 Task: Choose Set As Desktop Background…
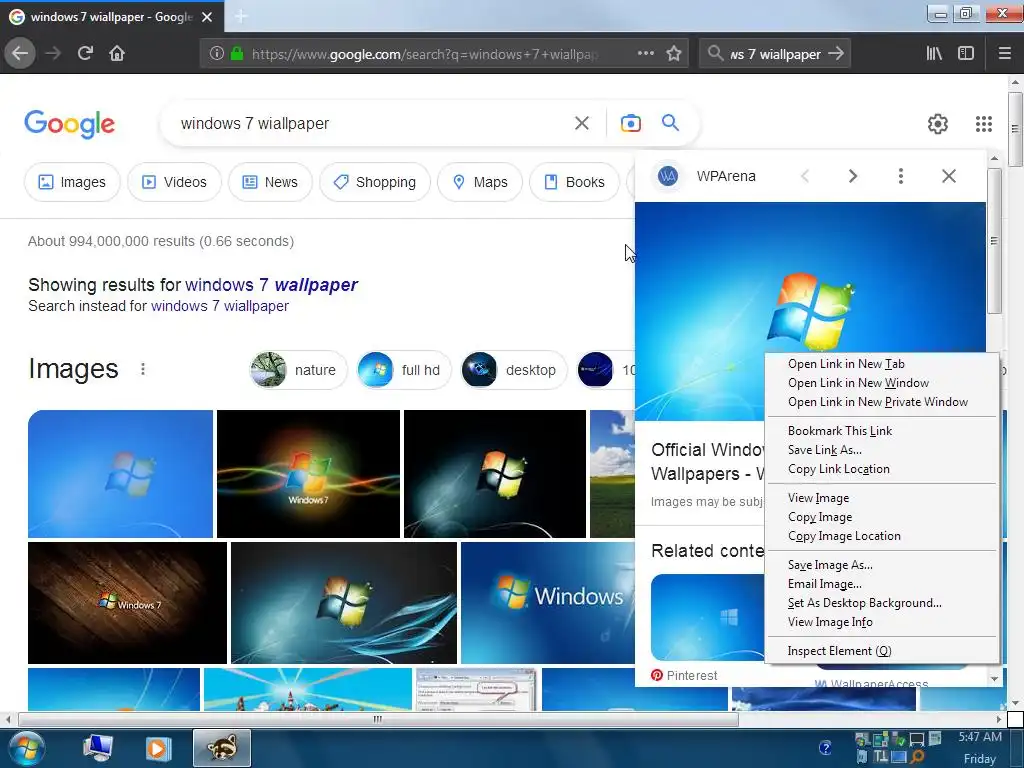tap(882, 603)
